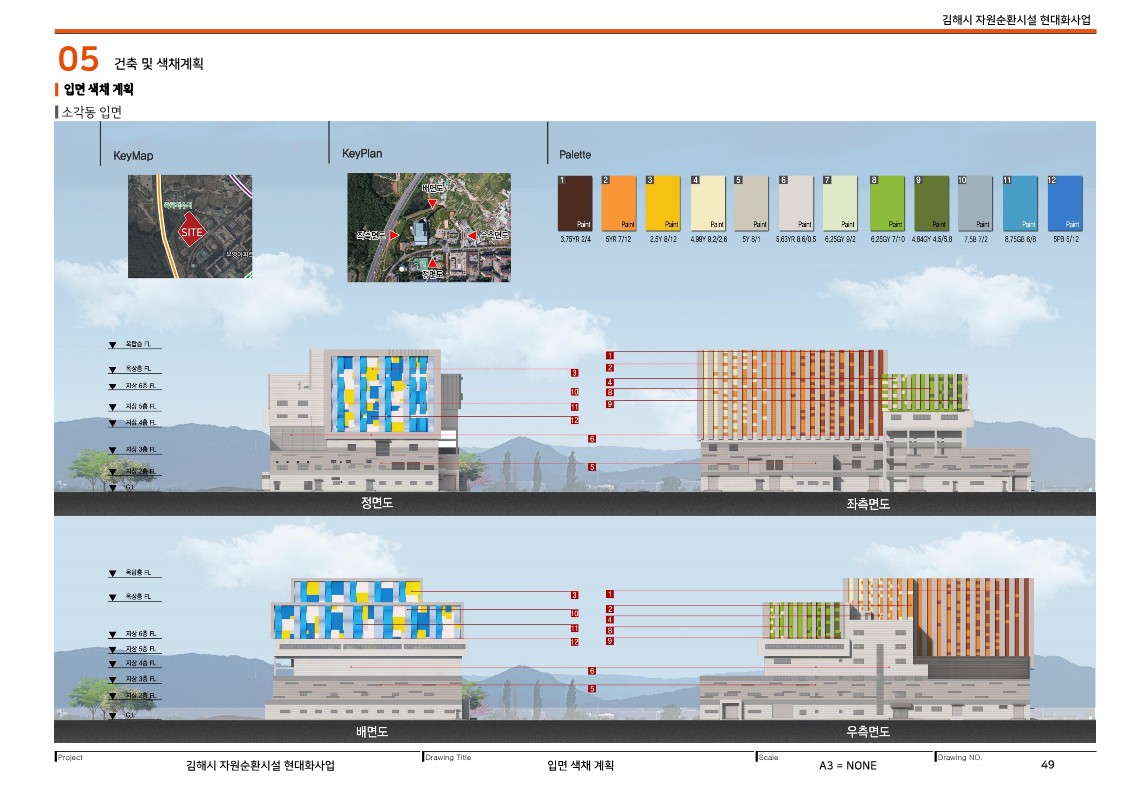1122x794 pixels.
Task: Click the 정면도 elevation label
Action: [x=377, y=503]
